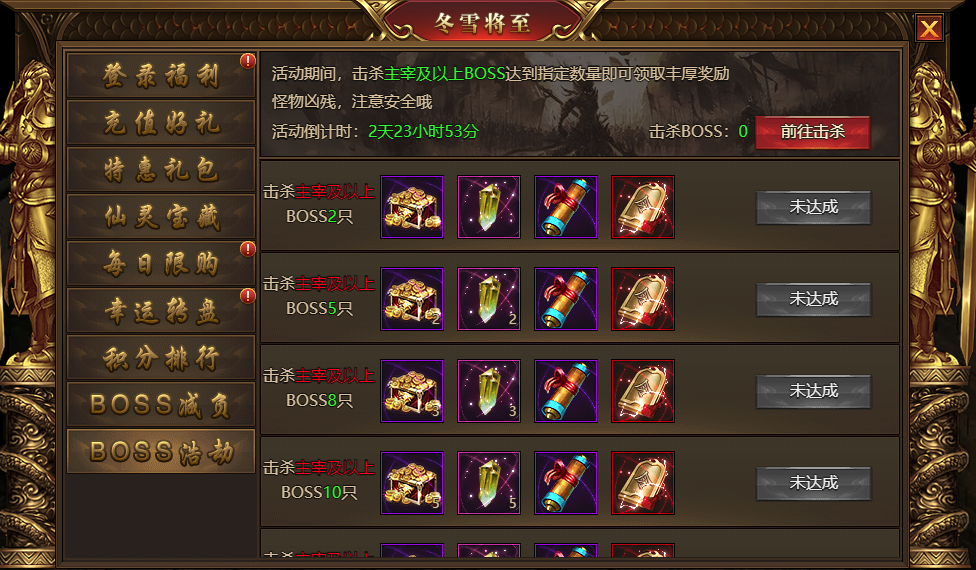The height and width of the screenshot is (570, 976).
Task: Select the BOSS减负 tab
Action: [x=161, y=404]
